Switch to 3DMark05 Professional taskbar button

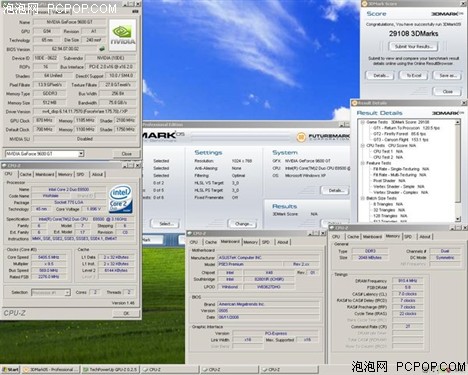tap(51, 369)
